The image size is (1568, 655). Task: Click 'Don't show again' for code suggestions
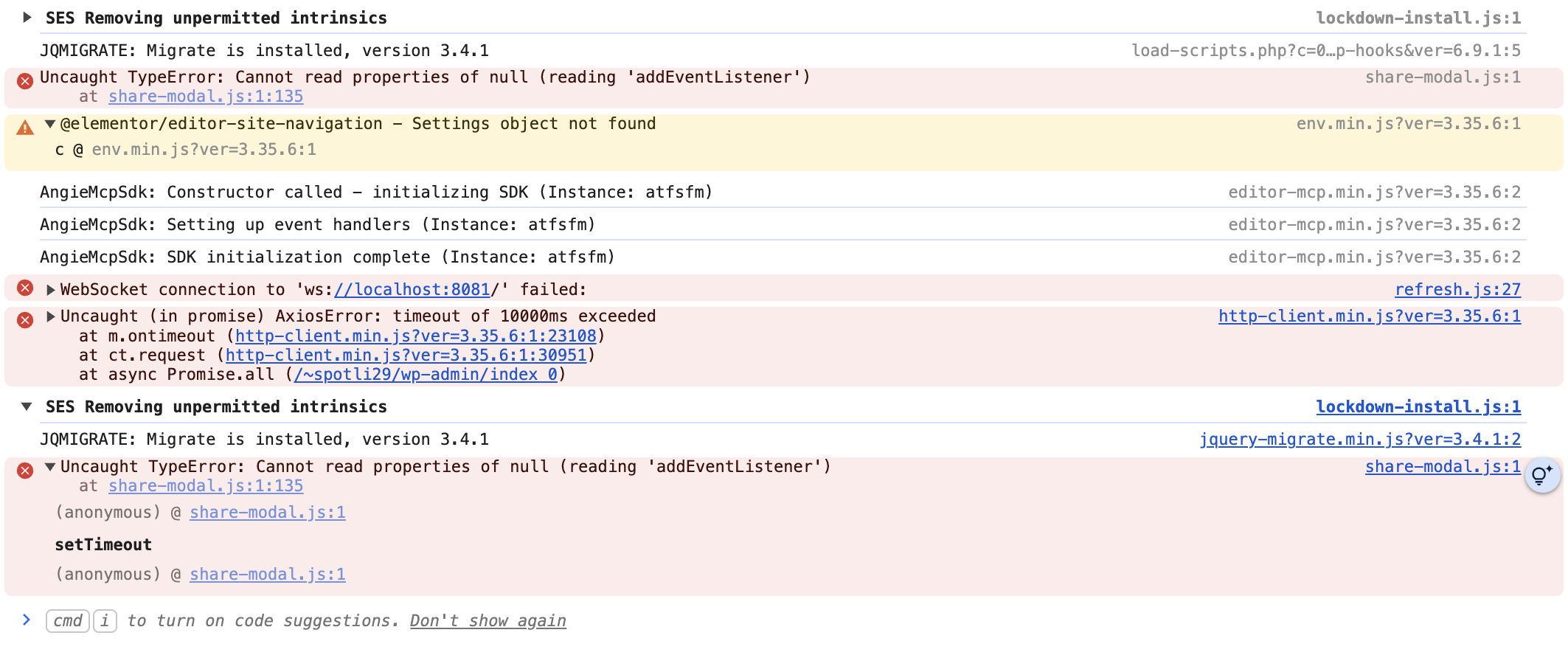pos(488,621)
